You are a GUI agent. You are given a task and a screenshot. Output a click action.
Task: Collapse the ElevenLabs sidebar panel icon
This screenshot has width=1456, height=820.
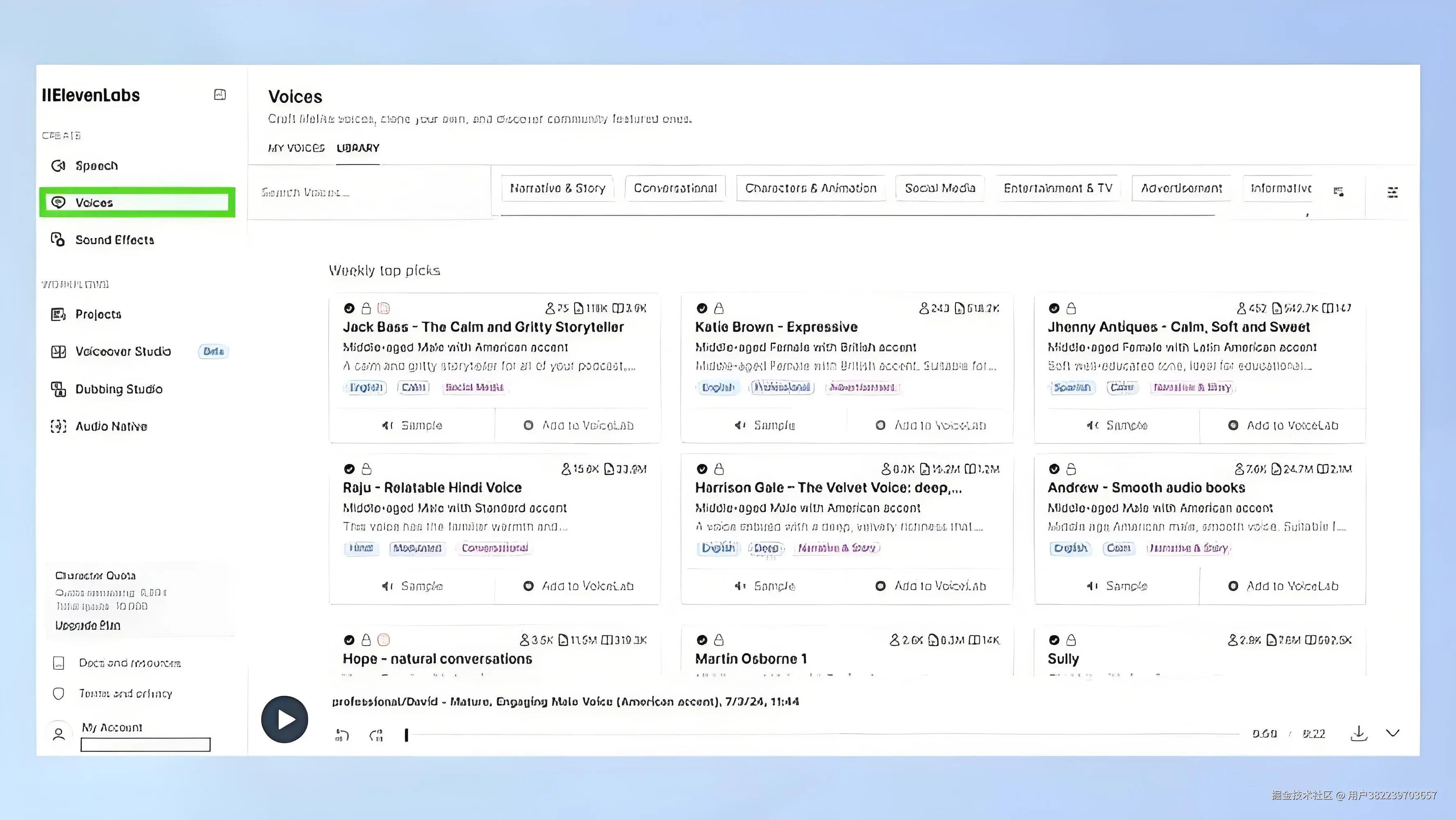(x=220, y=94)
